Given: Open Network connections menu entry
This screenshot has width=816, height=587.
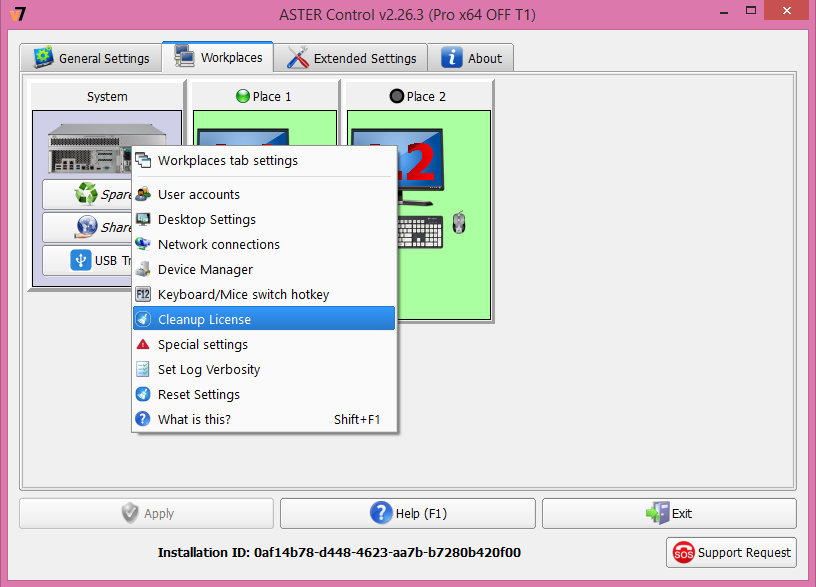Looking at the screenshot, I should (264, 245).
